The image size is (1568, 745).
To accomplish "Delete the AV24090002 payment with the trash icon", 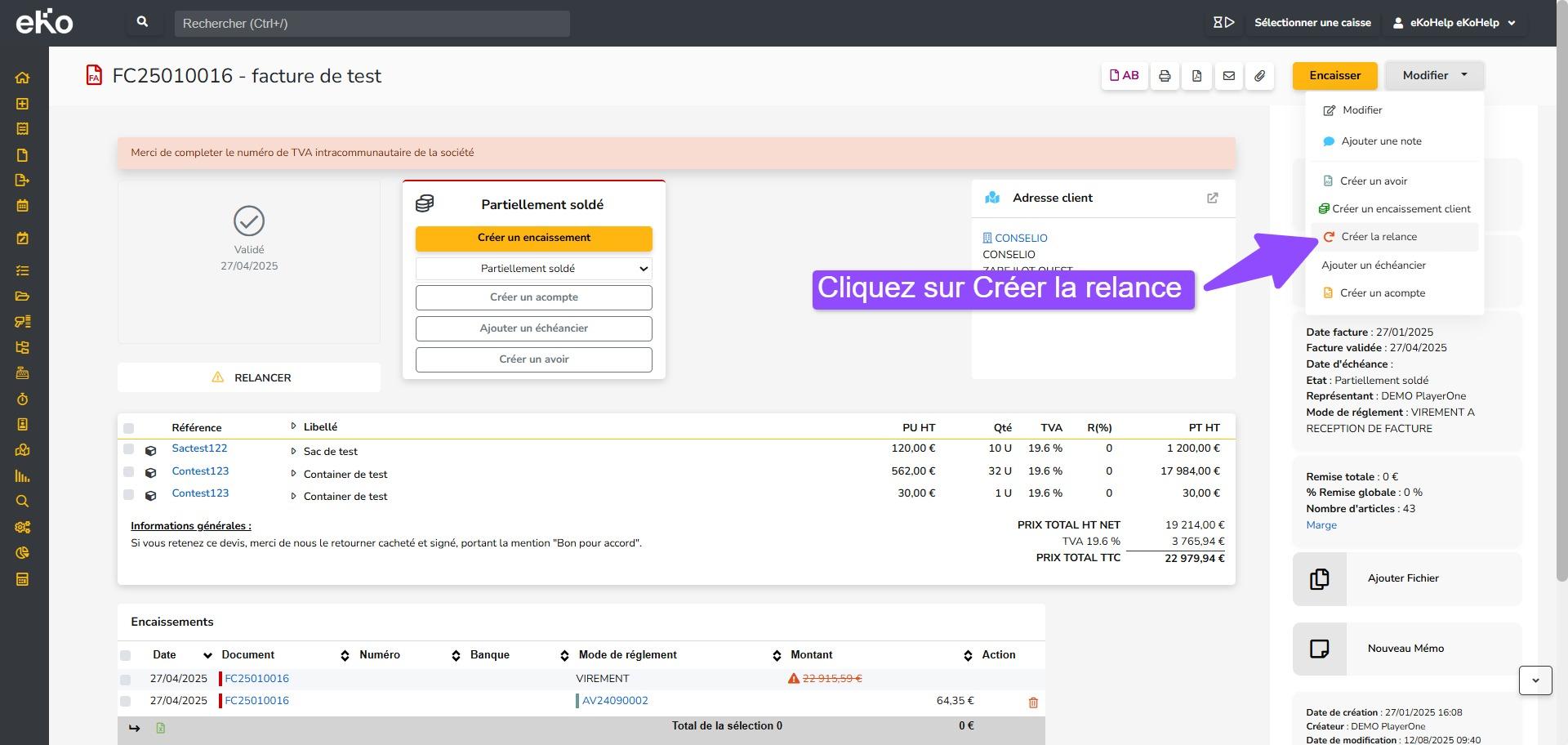I will point(1033,703).
